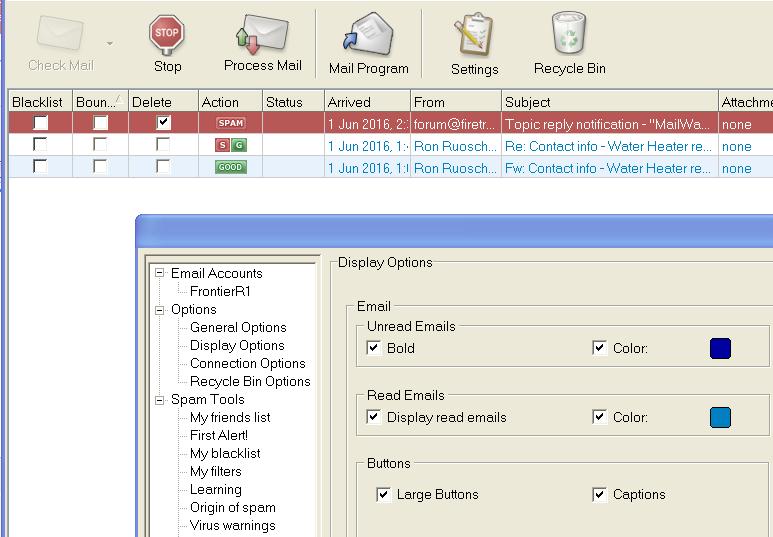This screenshot has width=773, height=537.
Task: Toggle Blacklist checkbox for forum@firetr email
Action: point(40,123)
